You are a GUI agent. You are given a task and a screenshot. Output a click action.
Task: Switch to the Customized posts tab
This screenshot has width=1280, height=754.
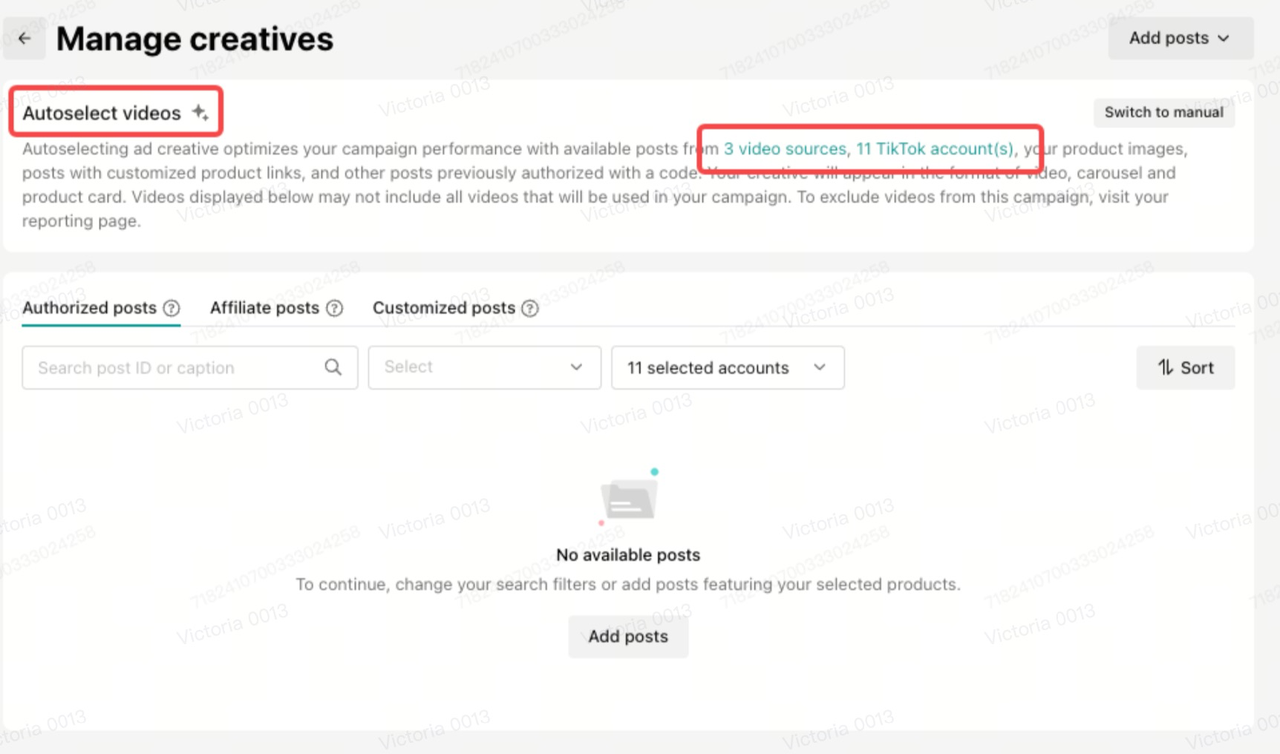[x=444, y=308]
